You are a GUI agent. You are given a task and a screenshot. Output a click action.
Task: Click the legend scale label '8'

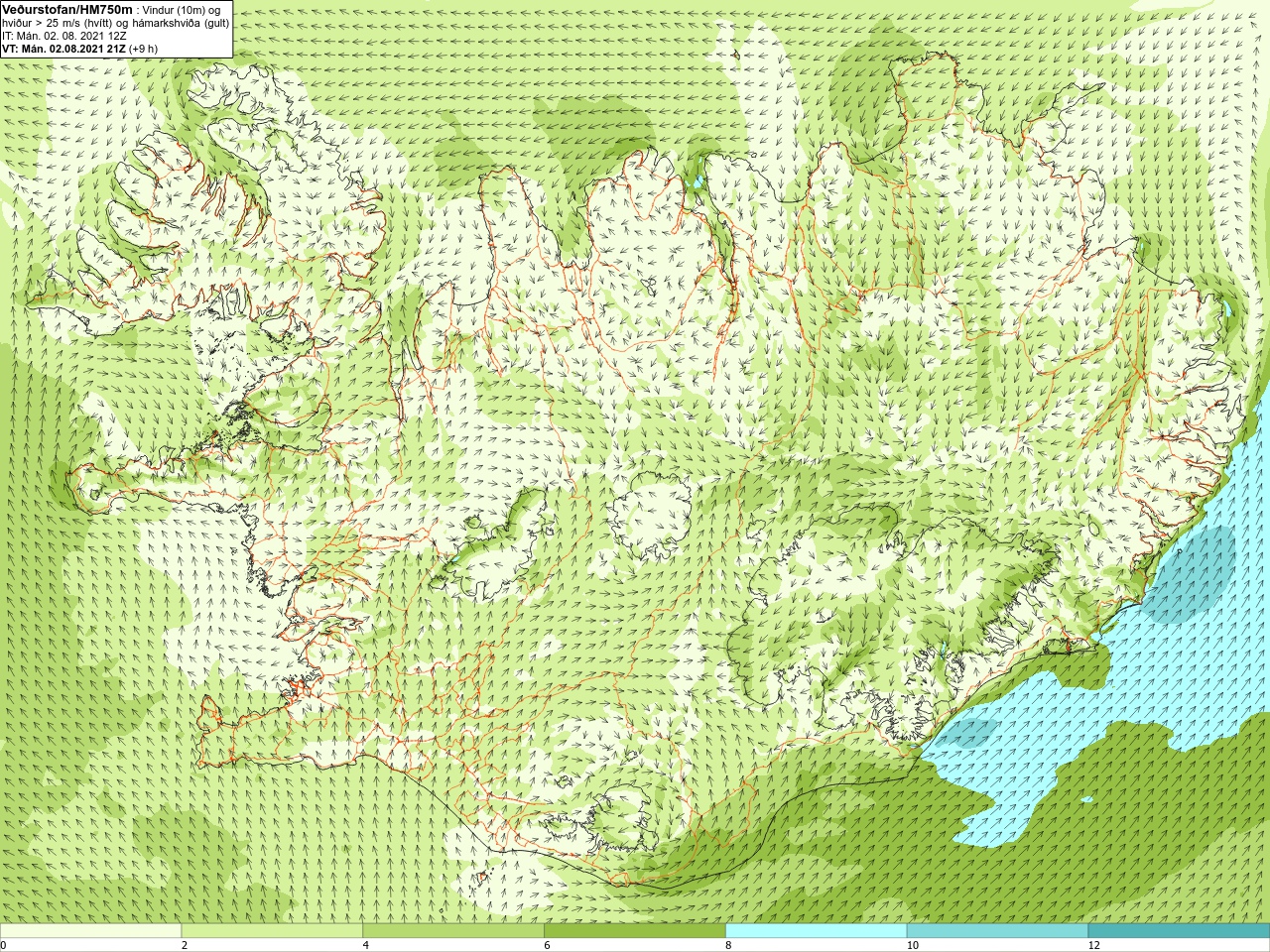[728, 945]
